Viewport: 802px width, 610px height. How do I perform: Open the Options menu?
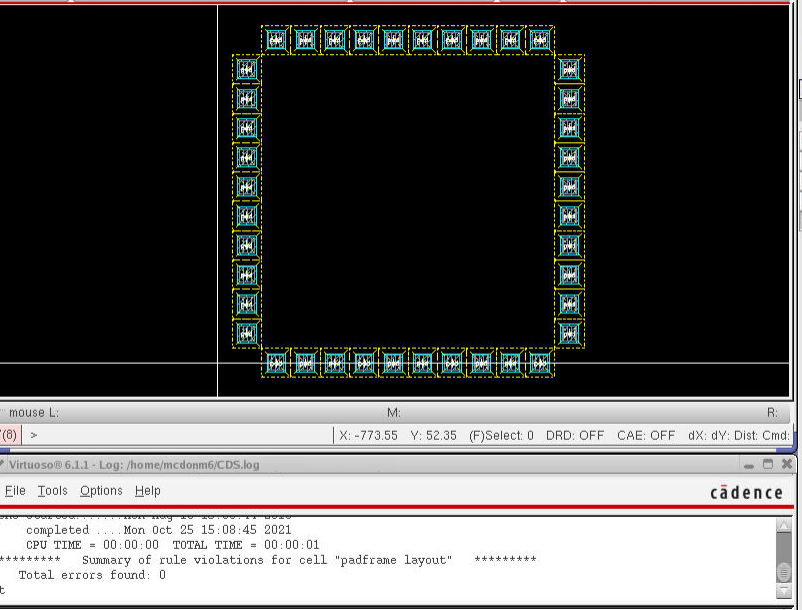[101, 491]
